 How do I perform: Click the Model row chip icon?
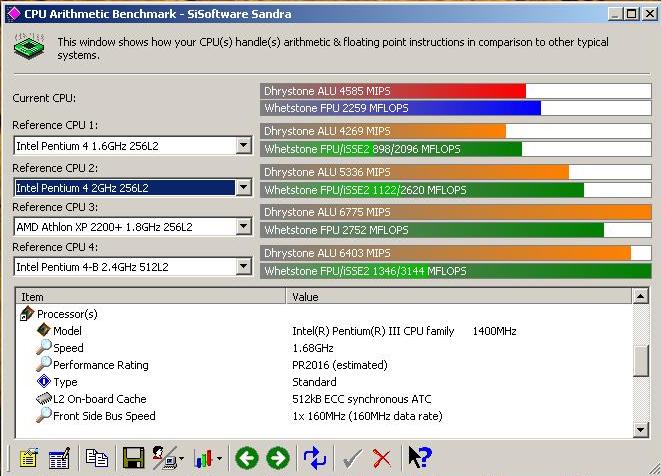tap(44, 330)
